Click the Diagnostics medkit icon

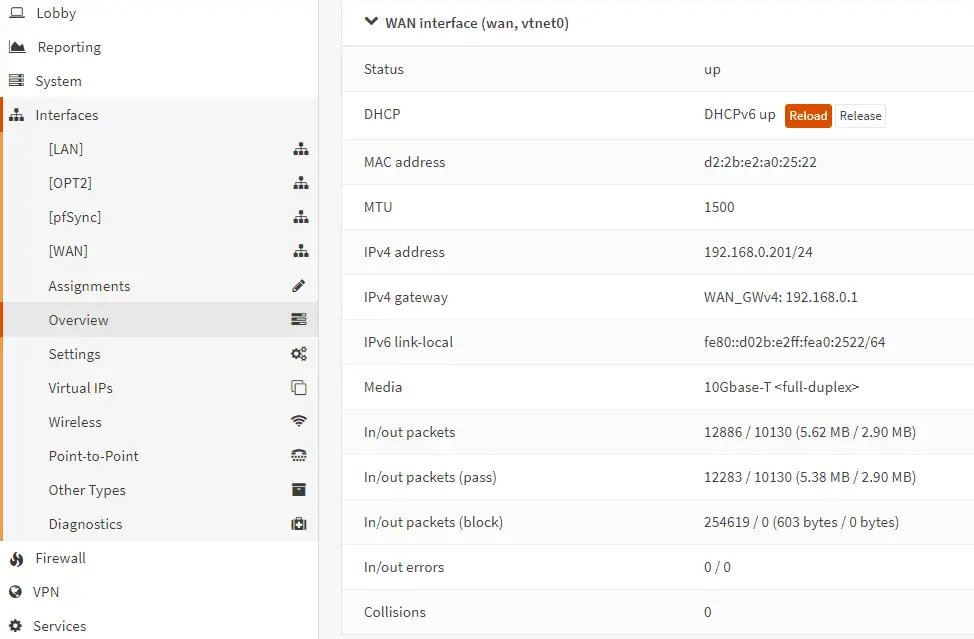(x=299, y=524)
